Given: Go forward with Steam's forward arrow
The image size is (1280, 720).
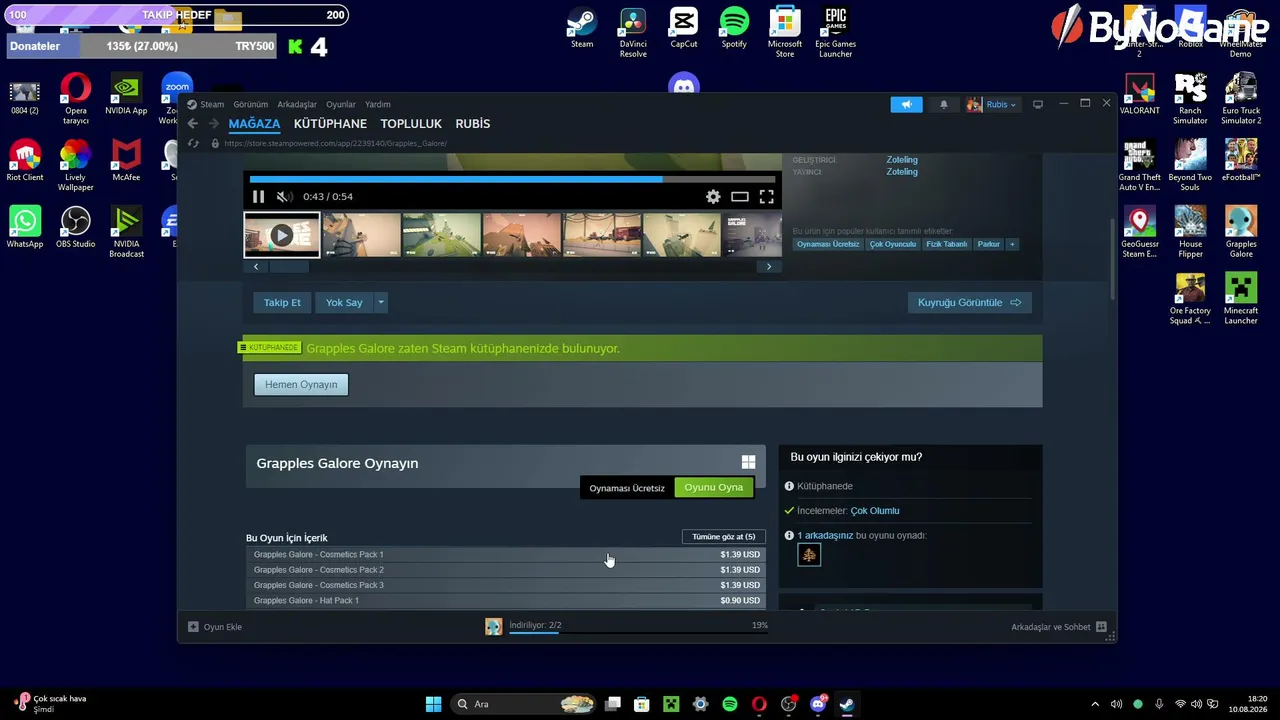Looking at the screenshot, I should click(213, 124).
